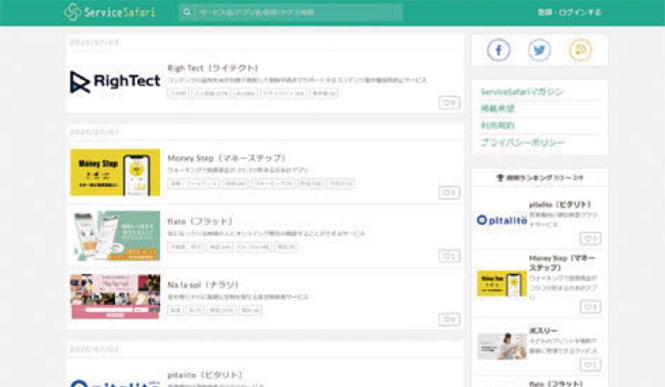Like the flato listing heart button

point(449,256)
